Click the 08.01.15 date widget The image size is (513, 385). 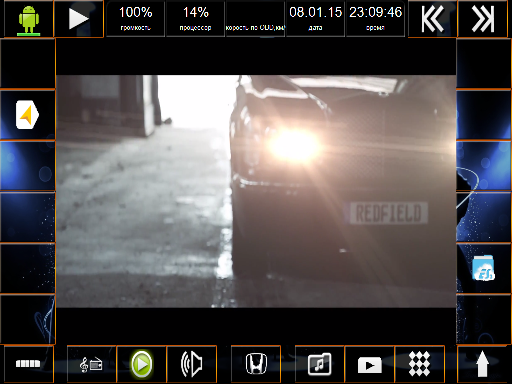[x=315, y=19]
